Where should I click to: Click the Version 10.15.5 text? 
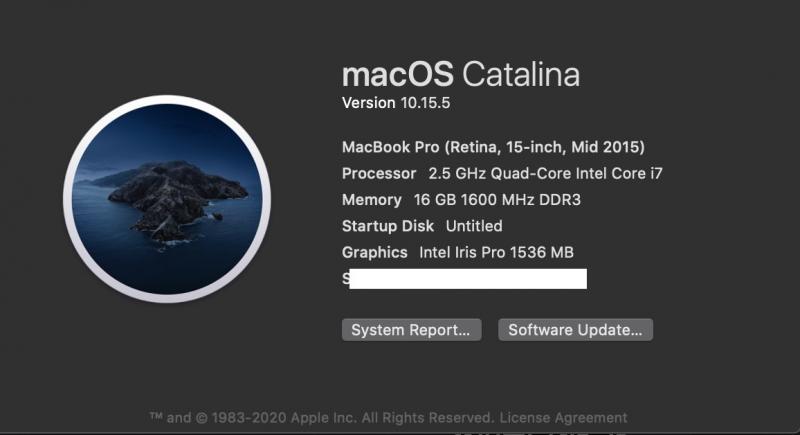(x=396, y=103)
